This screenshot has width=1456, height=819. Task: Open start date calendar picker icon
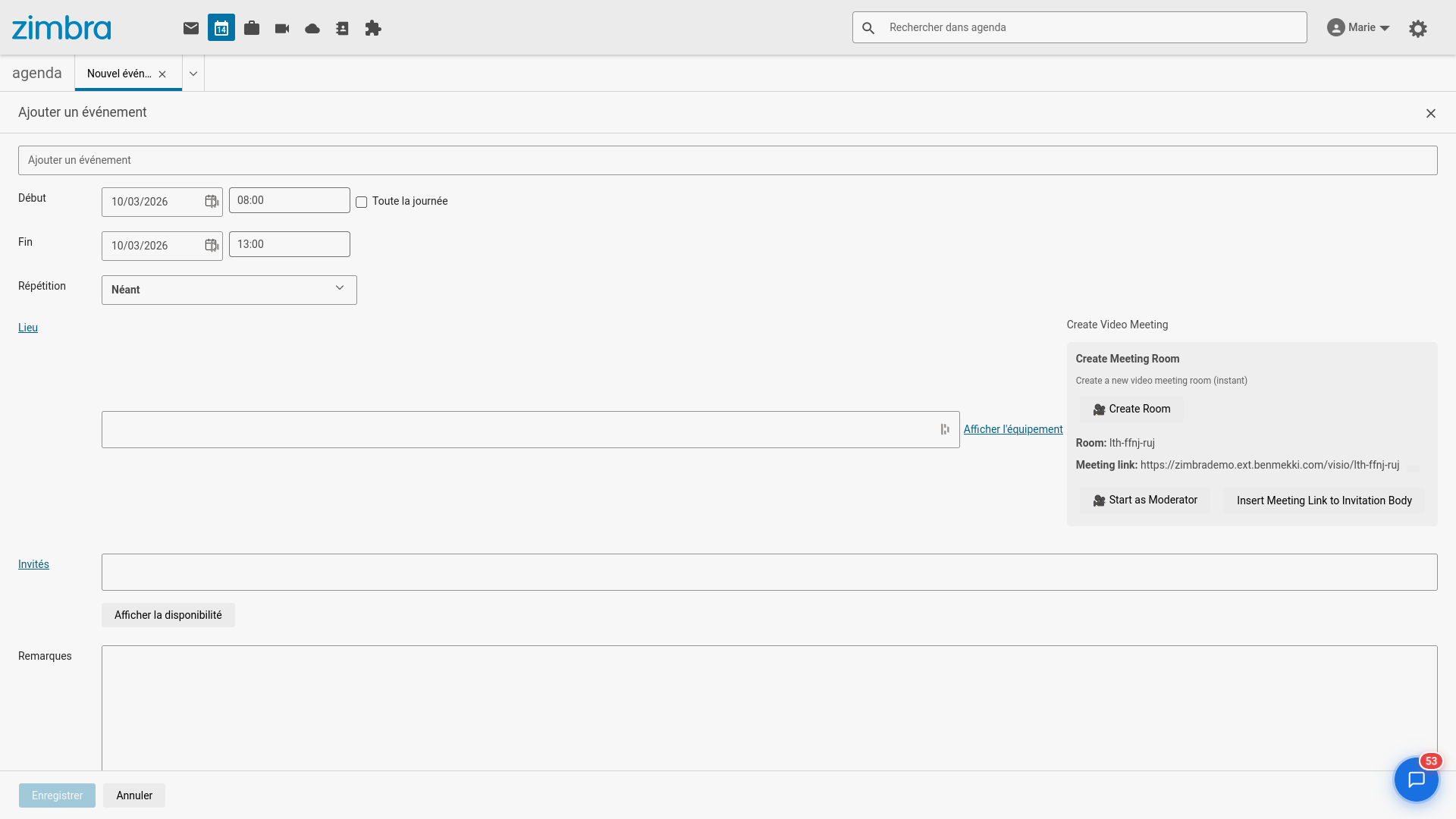[x=212, y=202]
